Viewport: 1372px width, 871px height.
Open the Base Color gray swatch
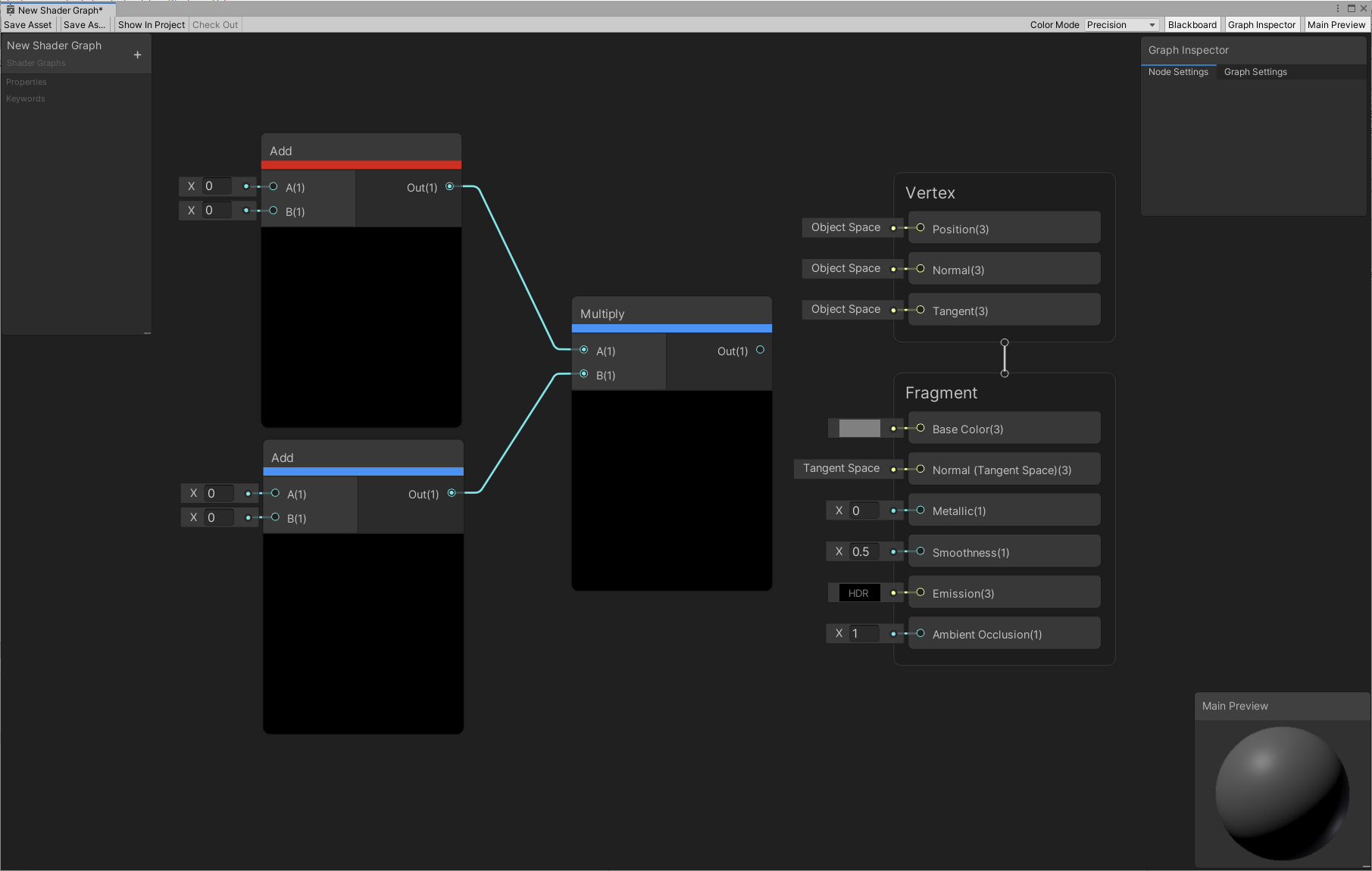pos(859,429)
